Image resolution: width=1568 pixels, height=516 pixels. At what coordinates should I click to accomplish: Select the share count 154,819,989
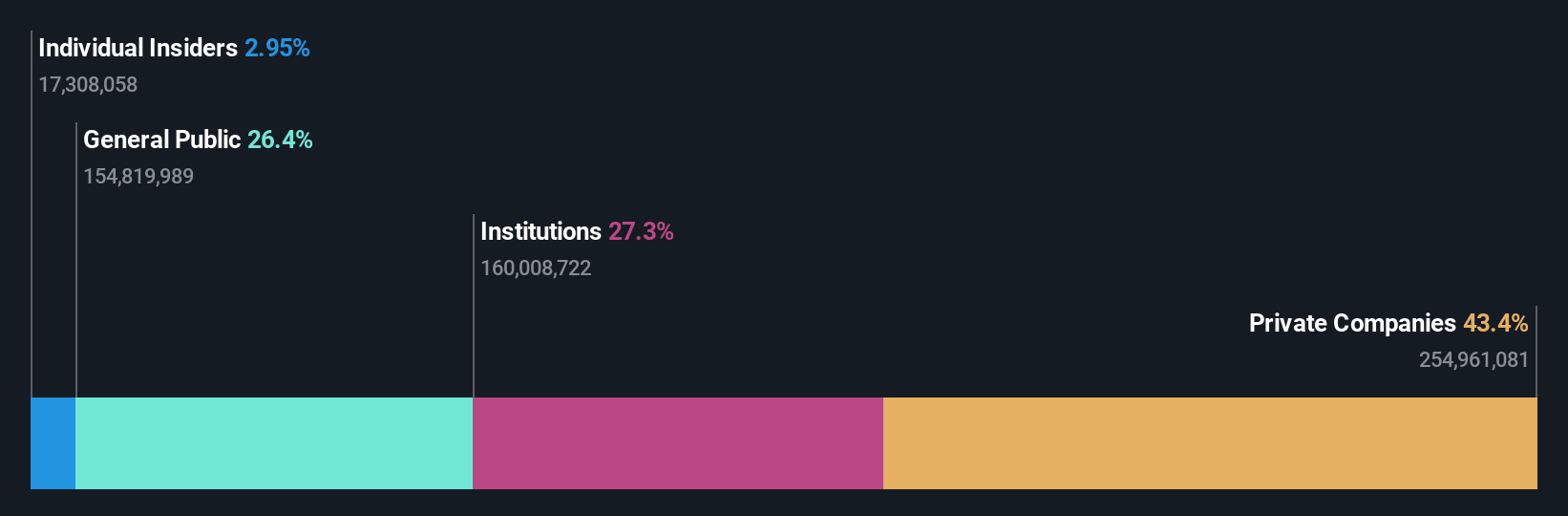point(138,177)
